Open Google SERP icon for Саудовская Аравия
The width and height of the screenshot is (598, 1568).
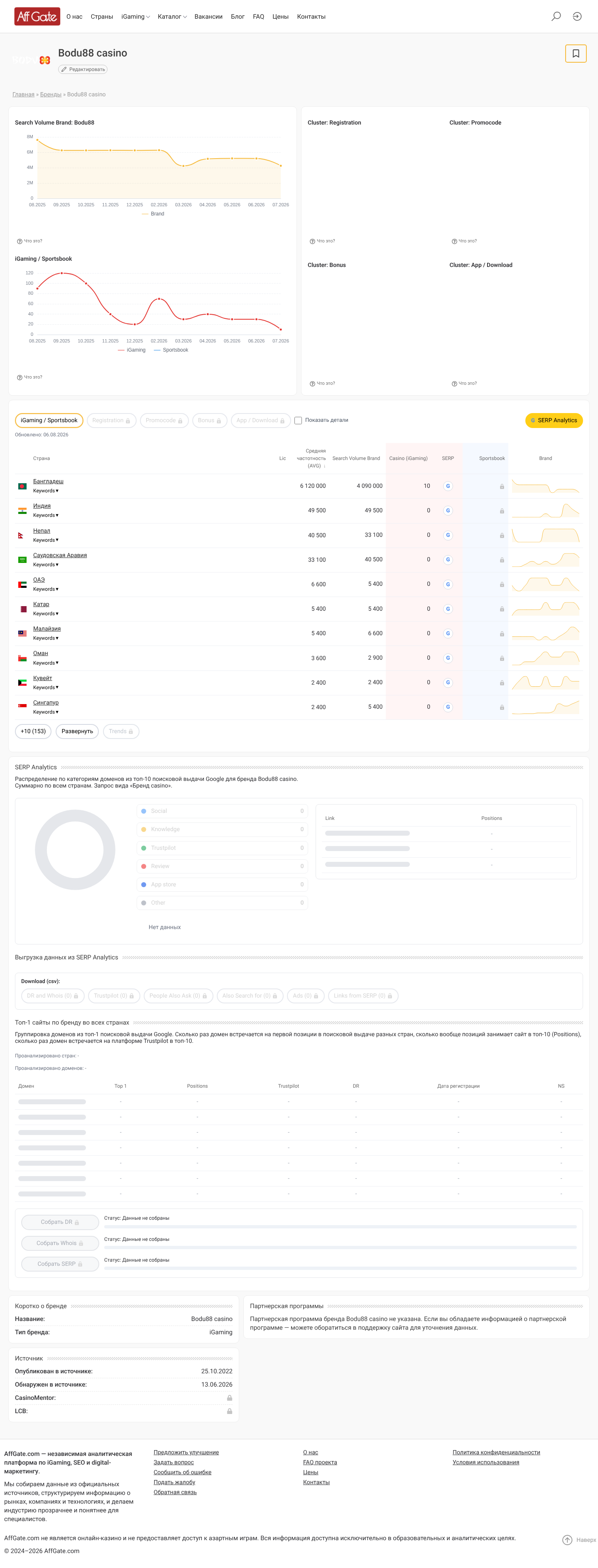pyautogui.click(x=448, y=560)
